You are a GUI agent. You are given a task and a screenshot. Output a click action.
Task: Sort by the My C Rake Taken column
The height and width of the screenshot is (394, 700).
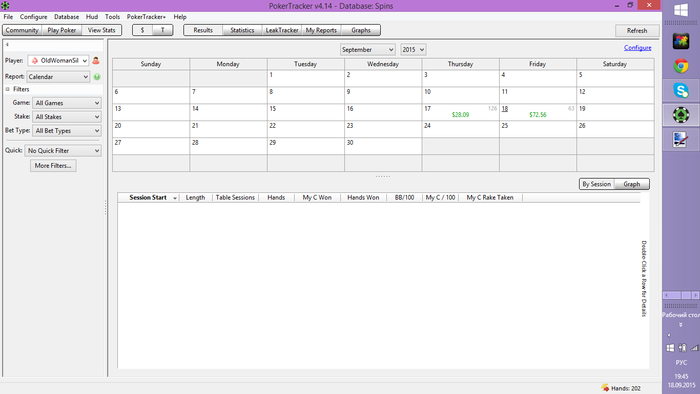(490, 198)
